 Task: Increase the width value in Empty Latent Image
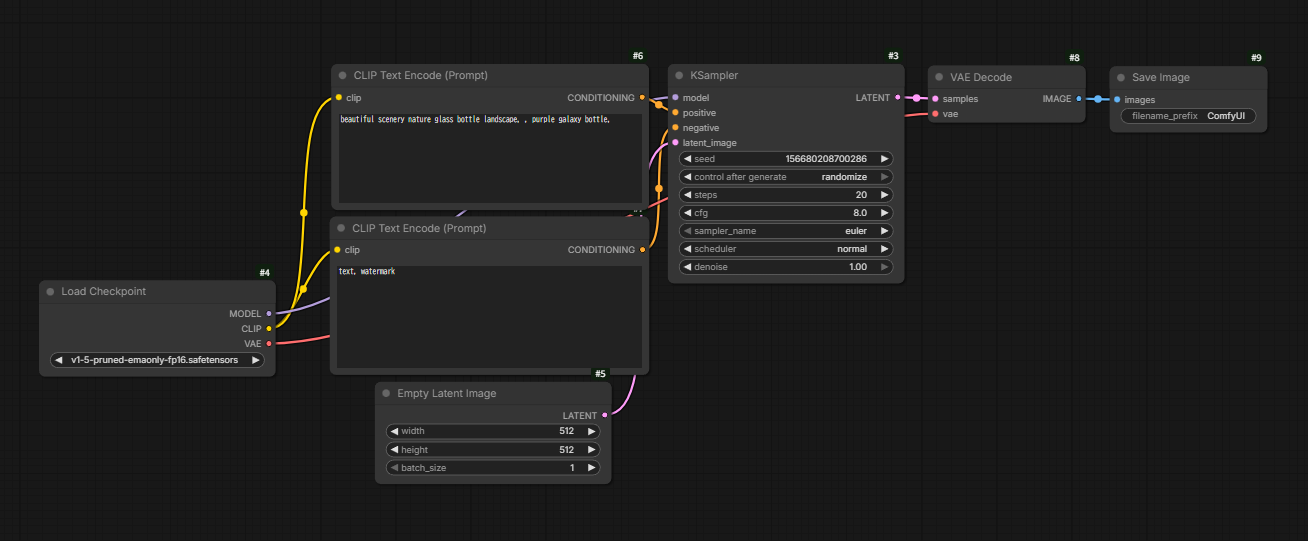592,432
